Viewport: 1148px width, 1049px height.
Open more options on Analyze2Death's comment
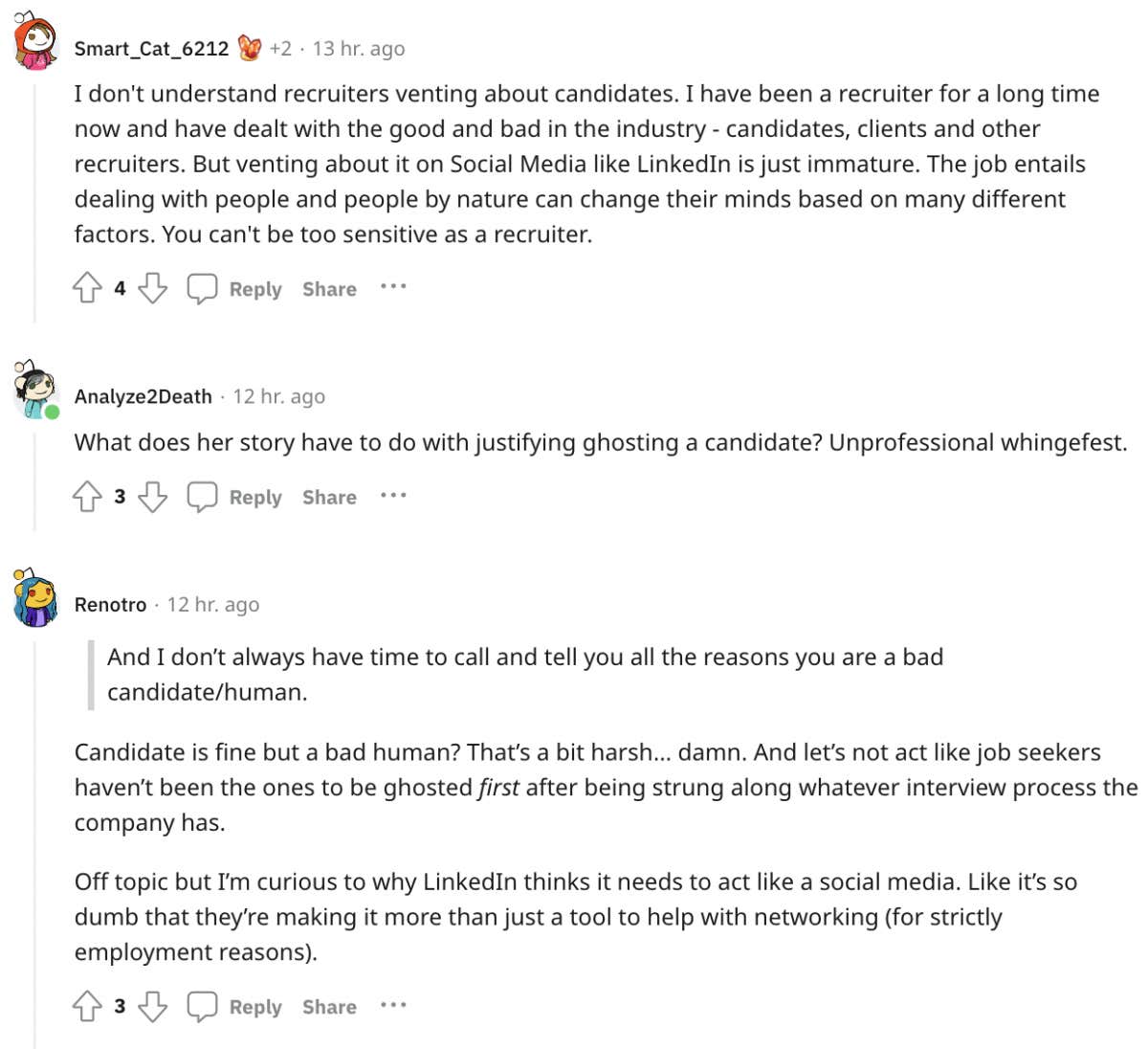click(393, 495)
